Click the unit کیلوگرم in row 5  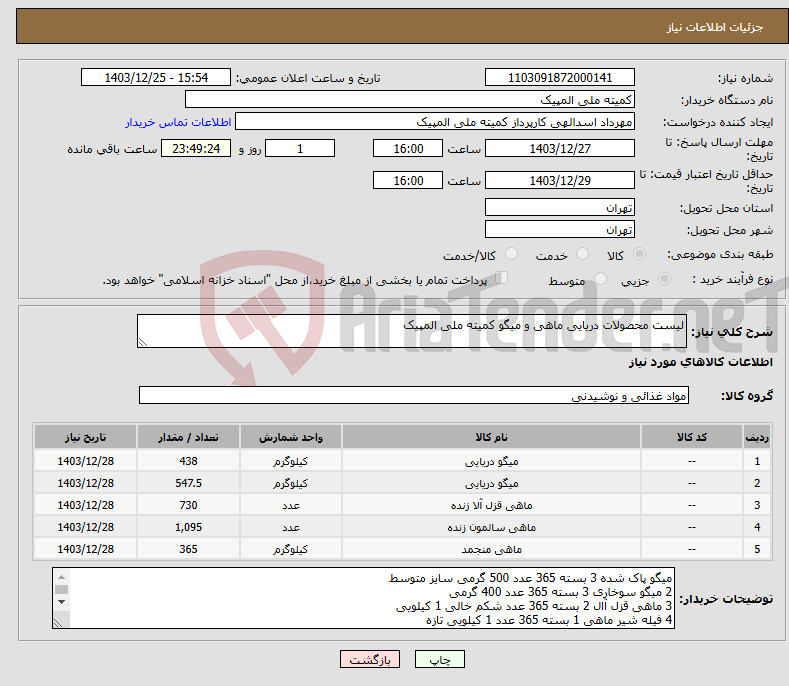click(291, 550)
